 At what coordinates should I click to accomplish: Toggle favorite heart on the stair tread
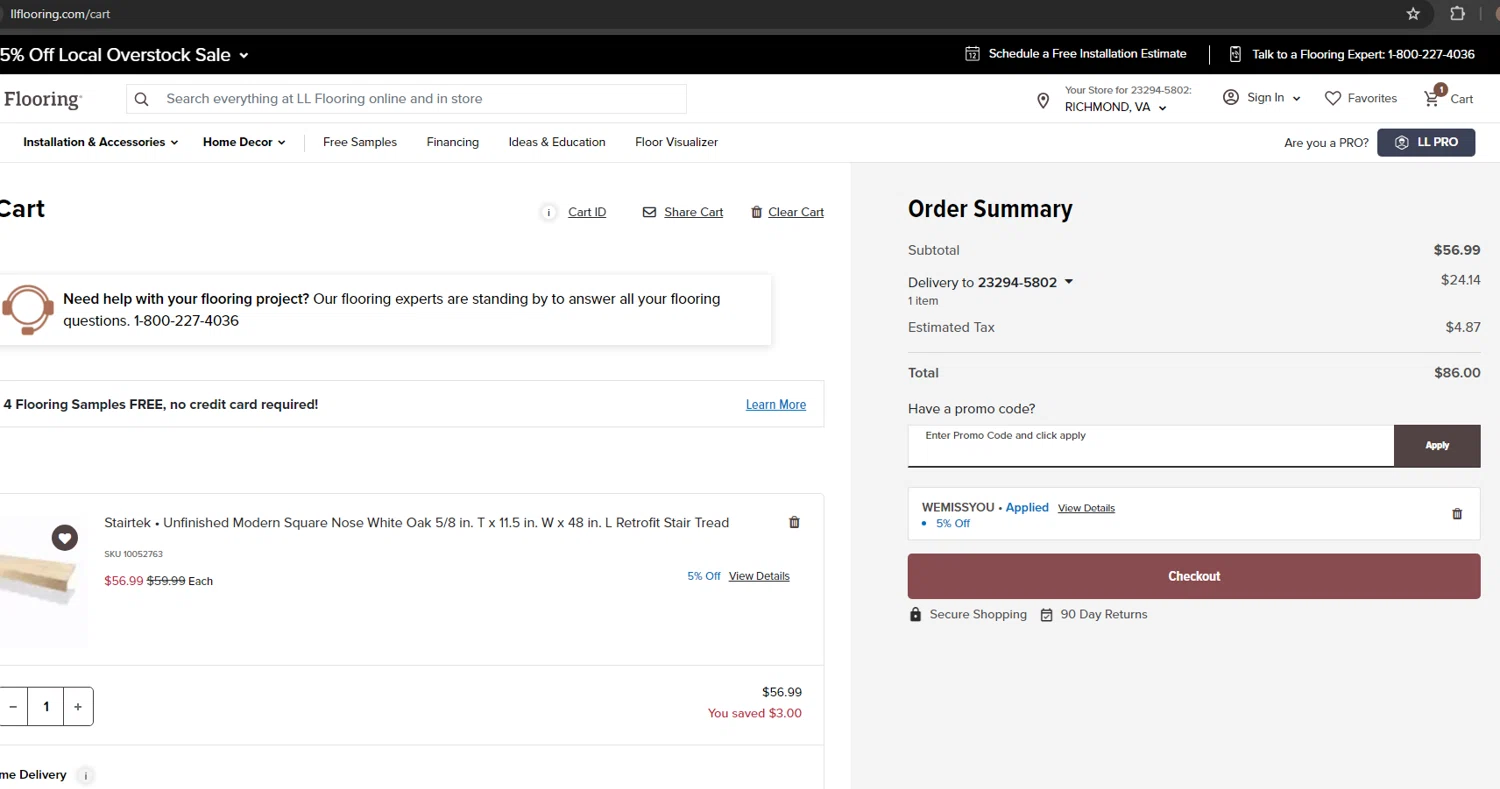(65, 538)
